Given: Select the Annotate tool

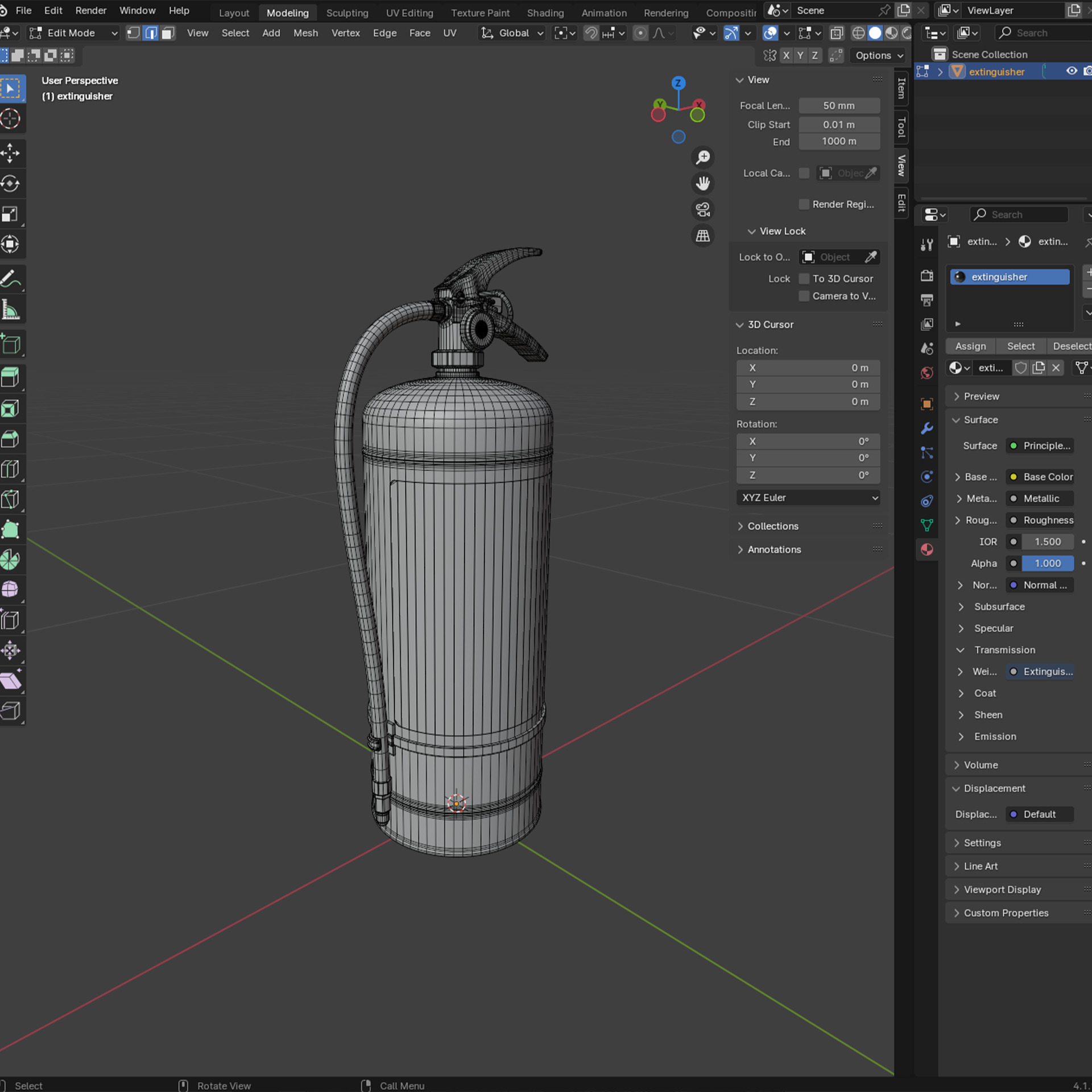Looking at the screenshot, I should pyautogui.click(x=11, y=279).
